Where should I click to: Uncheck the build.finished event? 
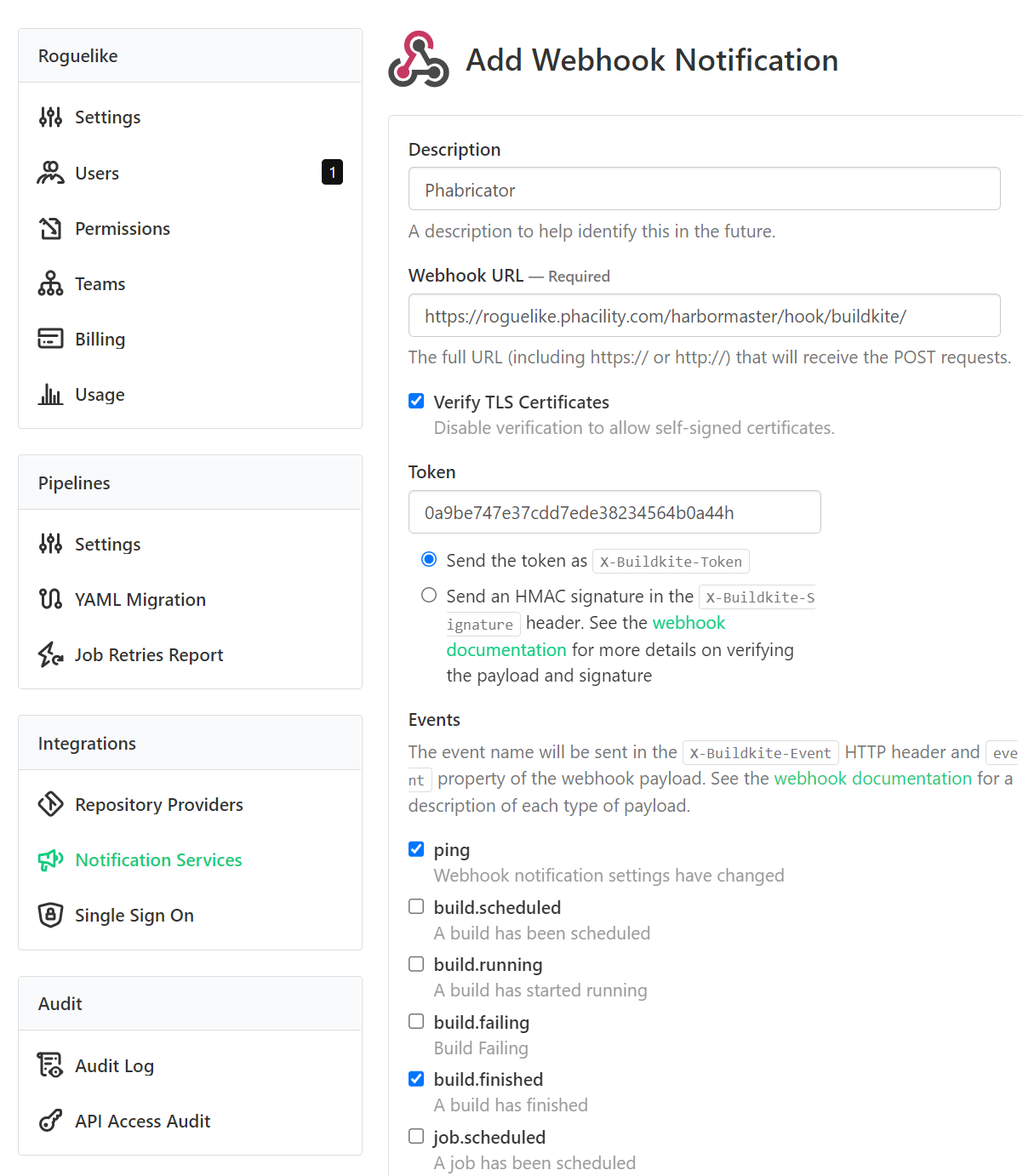[x=416, y=1078]
